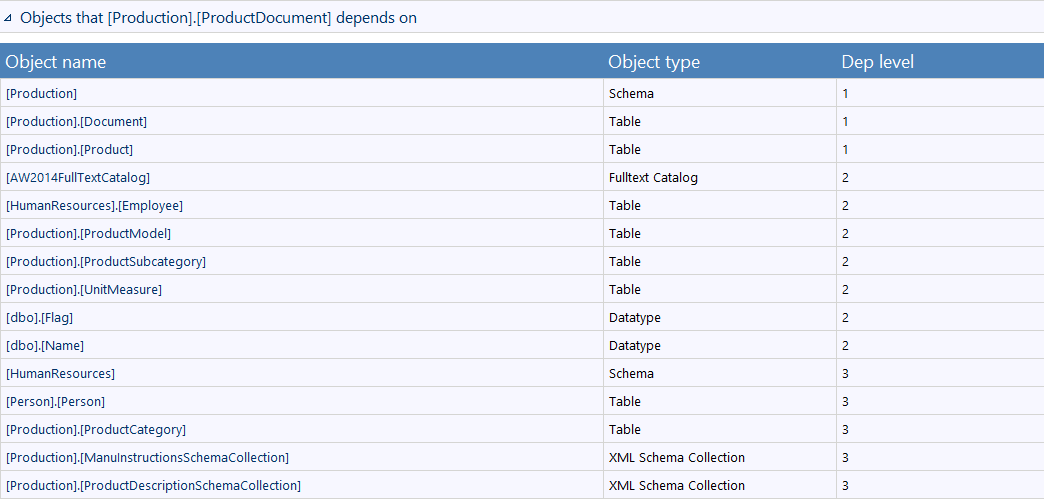The width and height of the screenshot is (1044, 499).
Task: Open the [Person].[Person] table link
Action: [55, 402]
